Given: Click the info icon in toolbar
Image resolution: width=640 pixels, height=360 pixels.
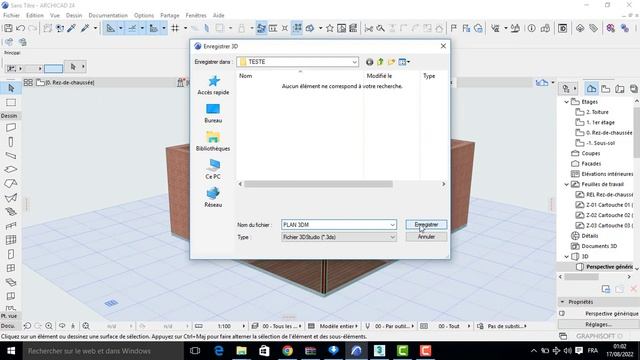Looking at the screenshot, I should click(531, 28).
